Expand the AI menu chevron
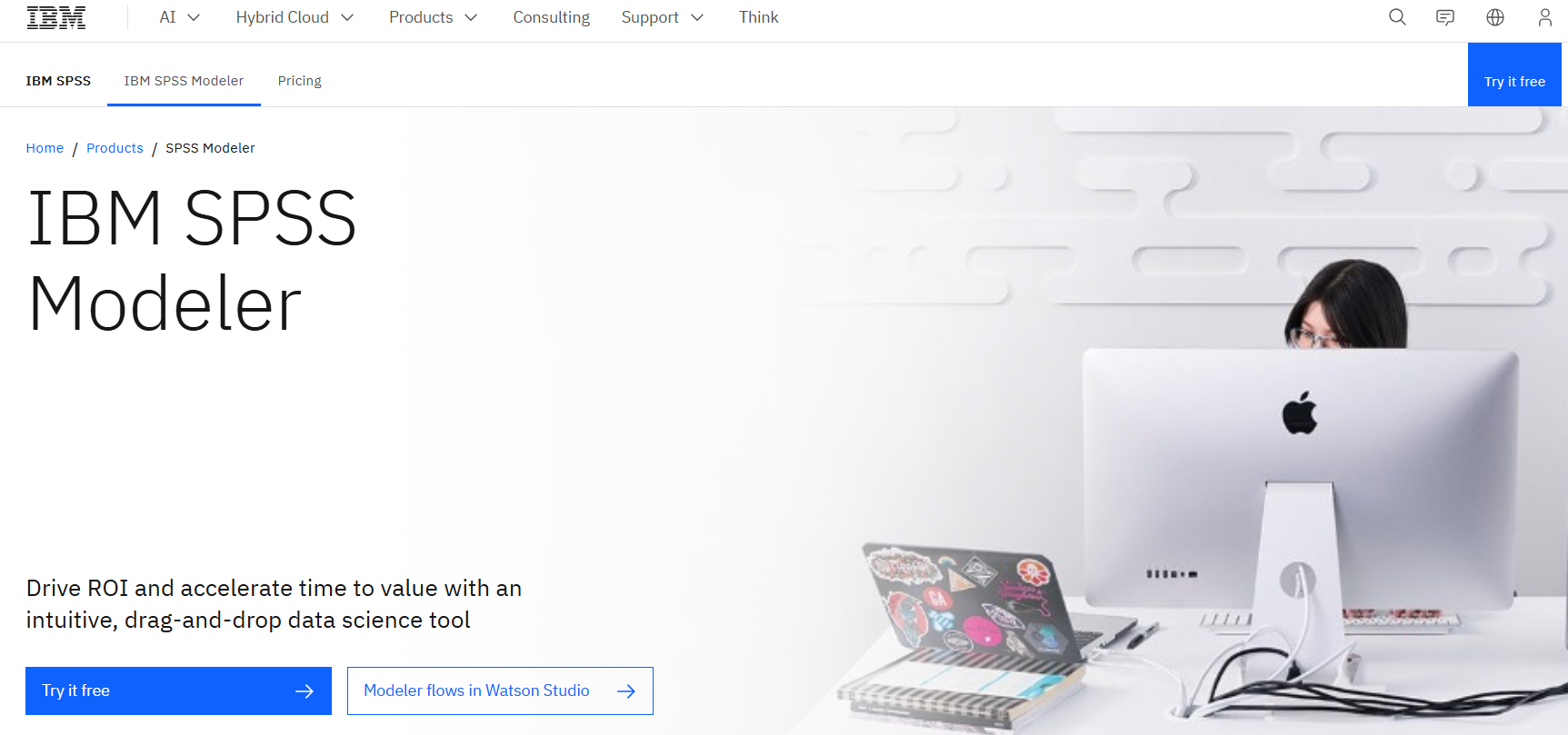This screenshot has height=735, width=1568. point(194,18)
